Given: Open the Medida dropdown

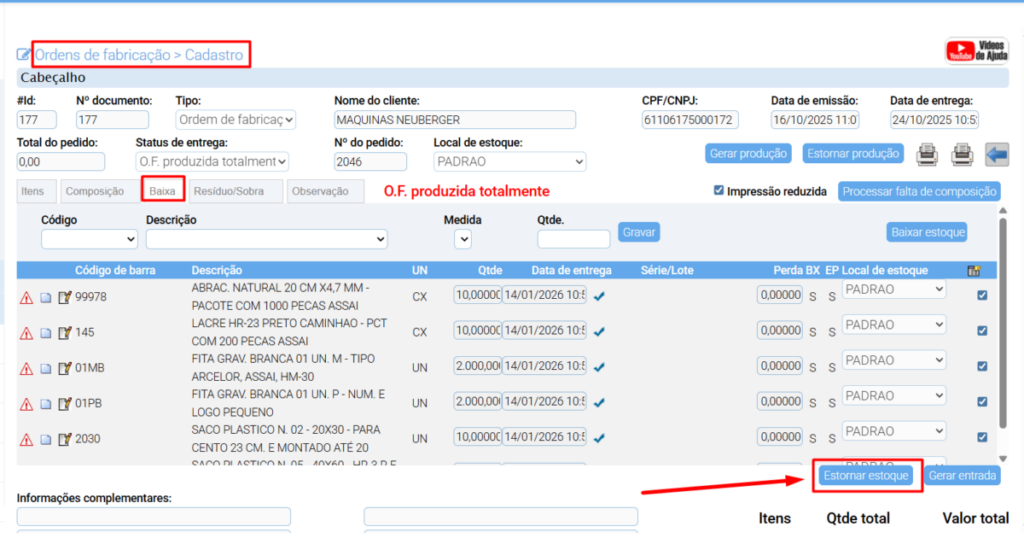Looking at the screenshot, I should 463,239.
